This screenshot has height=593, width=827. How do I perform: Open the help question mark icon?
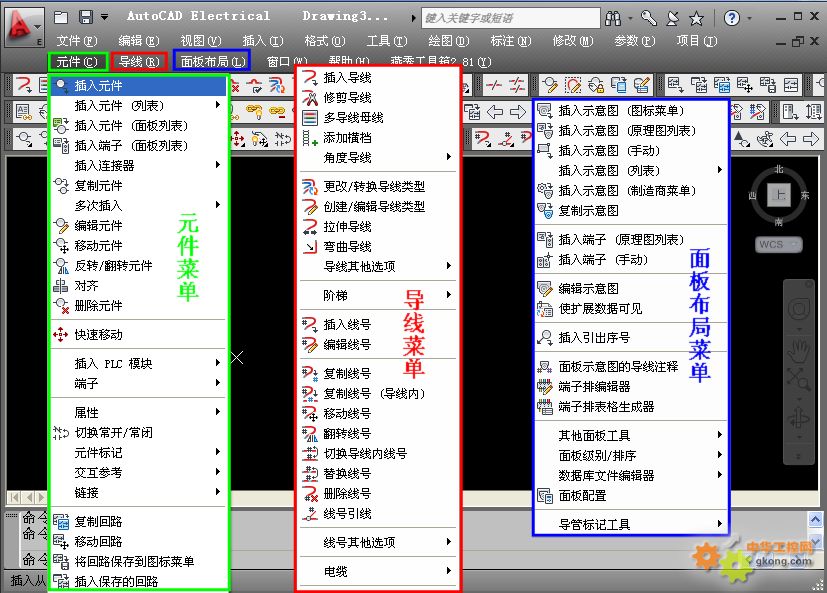732,18
